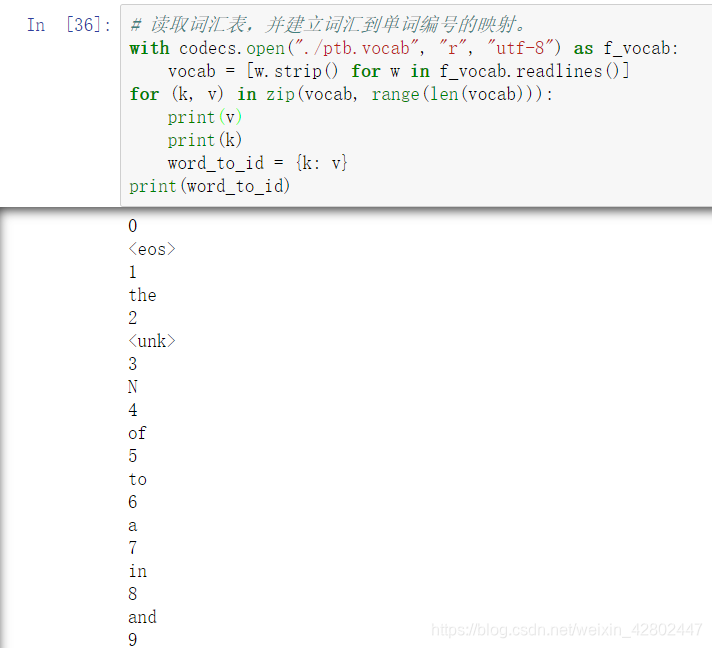This screenshot has height=648, width=712.
Task: Click output number '9'
Action: [133, 639]
